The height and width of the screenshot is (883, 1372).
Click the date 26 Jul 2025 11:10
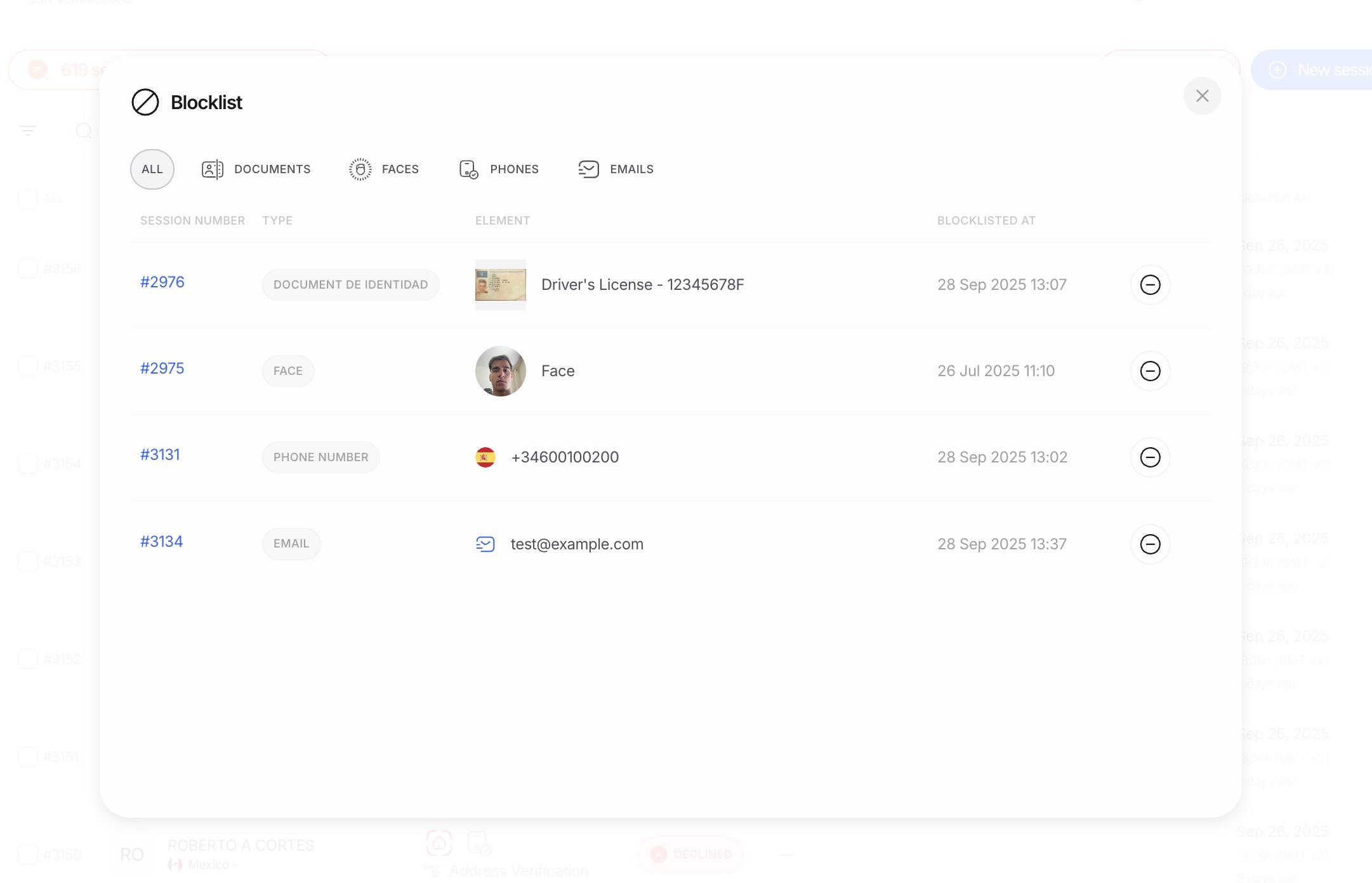pyautogui.click(x=996, y=371)
